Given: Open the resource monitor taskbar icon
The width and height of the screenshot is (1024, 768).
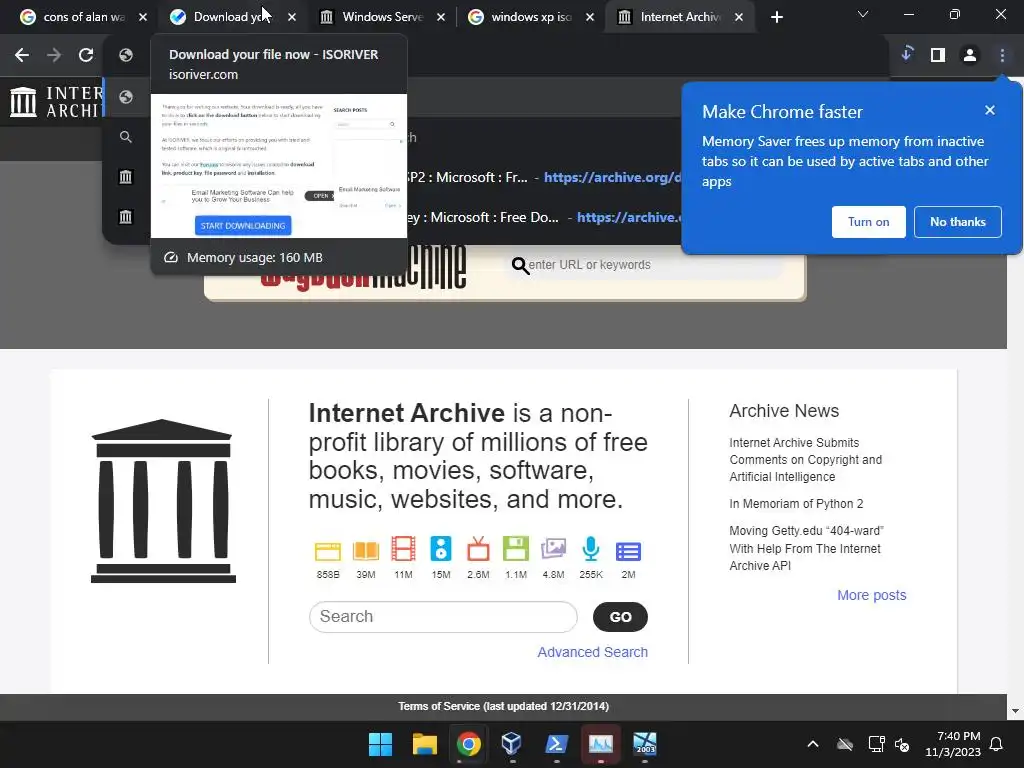Looking at the screenshot, I should (x=601, y=744).
